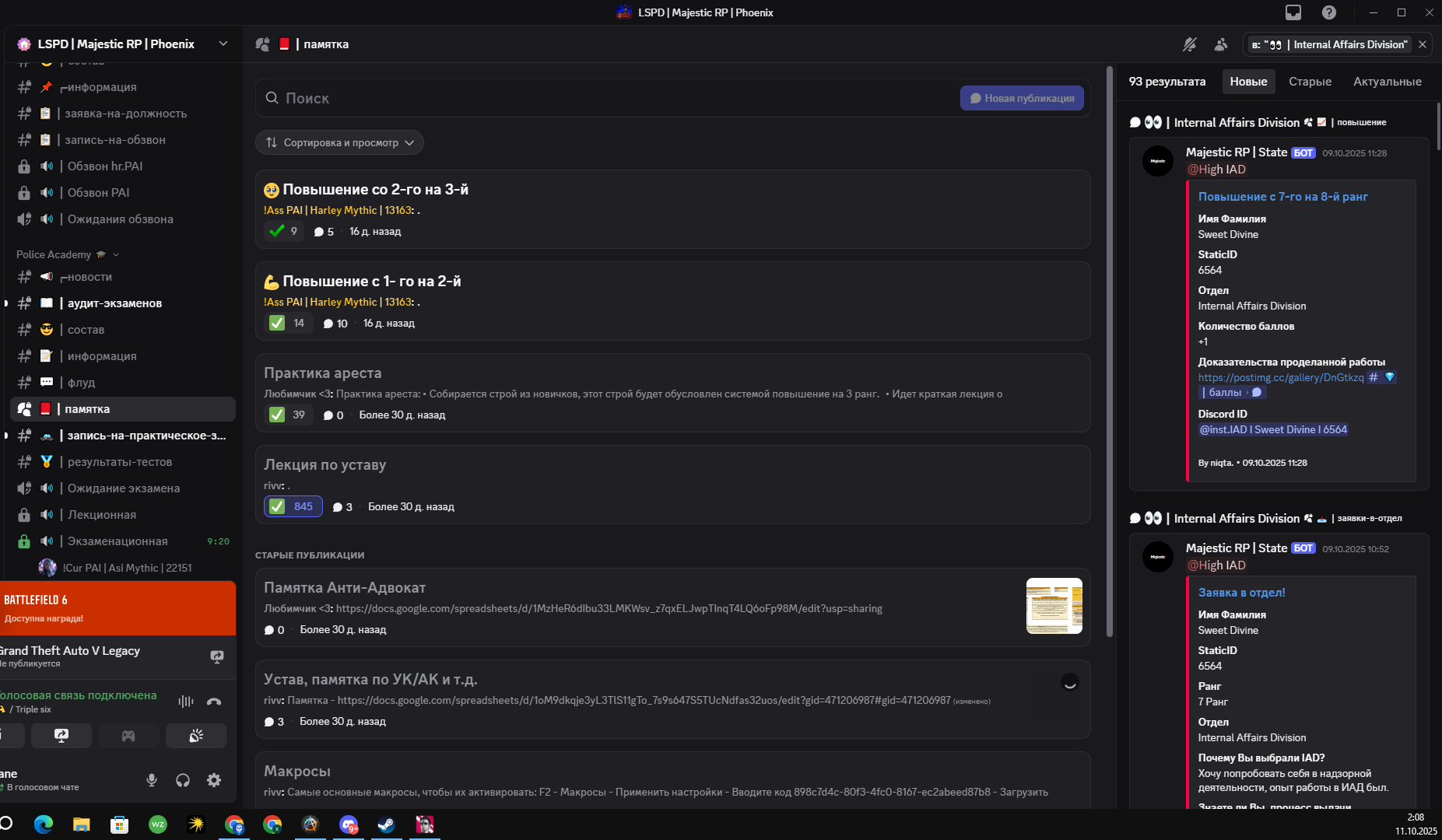Open the Help question mark icon

[x=1329, y=12]
